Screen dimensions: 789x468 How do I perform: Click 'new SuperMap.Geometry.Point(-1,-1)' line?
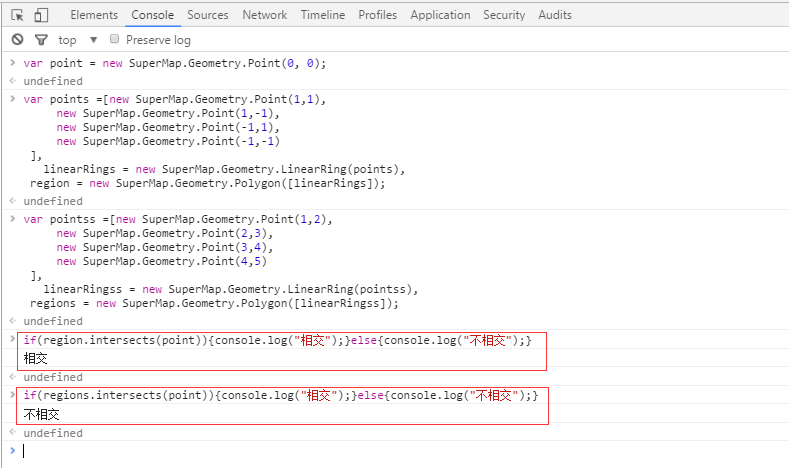(x=168, y=141)
